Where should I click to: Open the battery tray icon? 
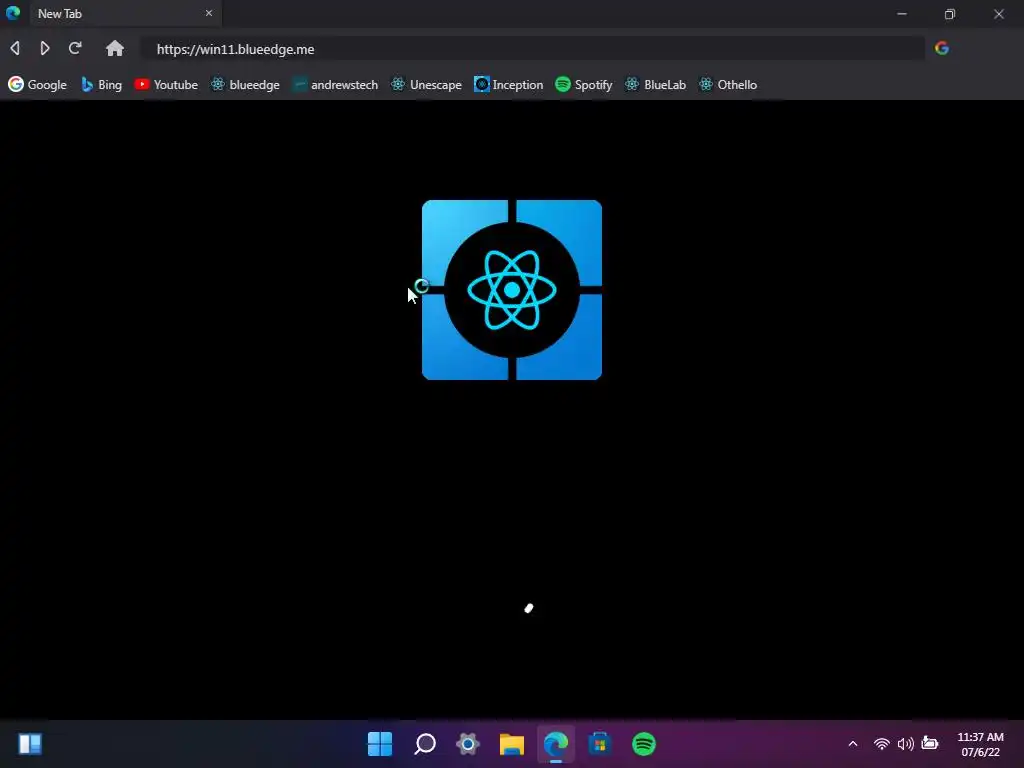(x=930, y=743)
